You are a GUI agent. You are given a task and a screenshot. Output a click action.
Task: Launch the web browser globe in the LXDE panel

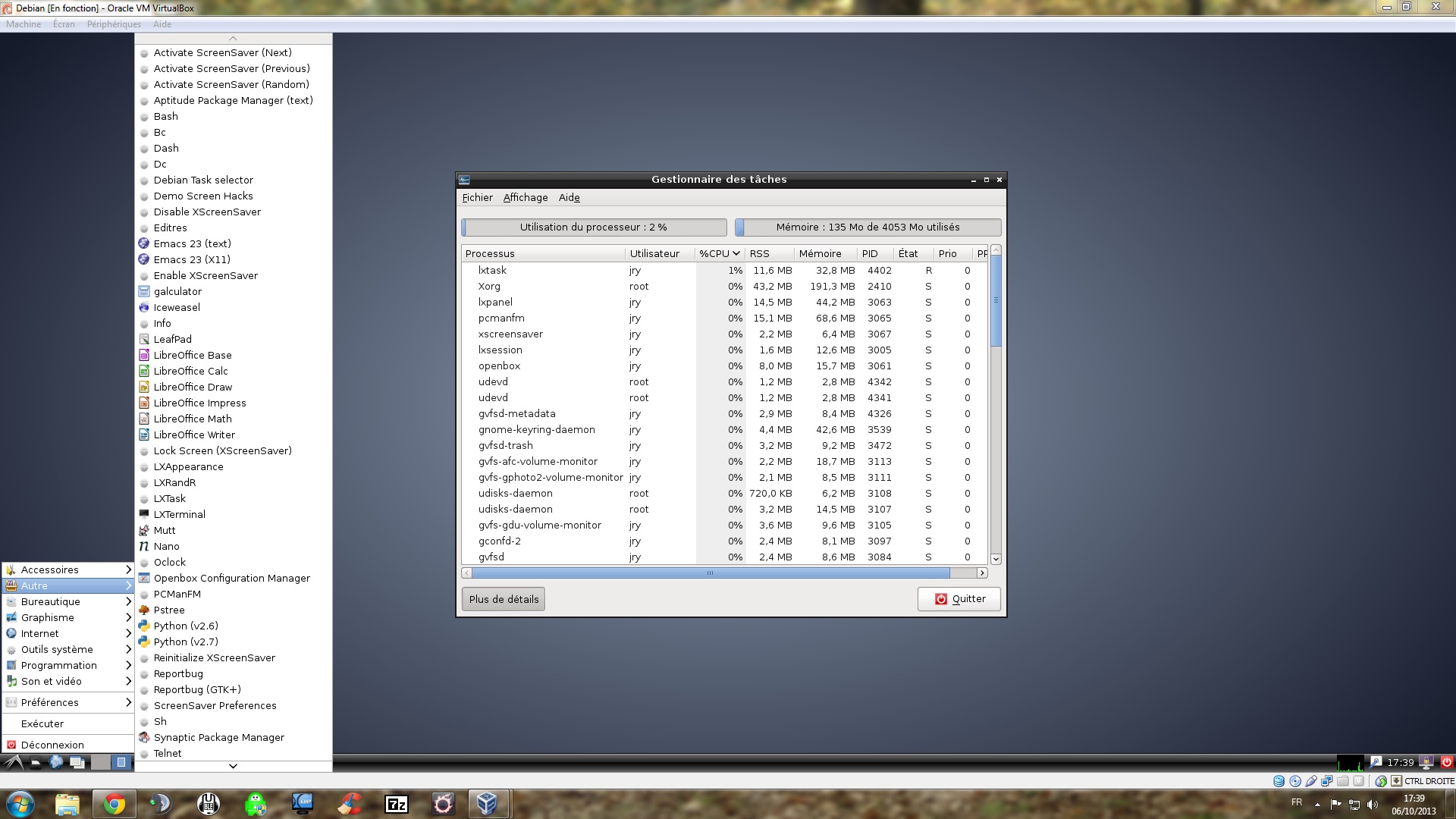(x=56, y=762)
